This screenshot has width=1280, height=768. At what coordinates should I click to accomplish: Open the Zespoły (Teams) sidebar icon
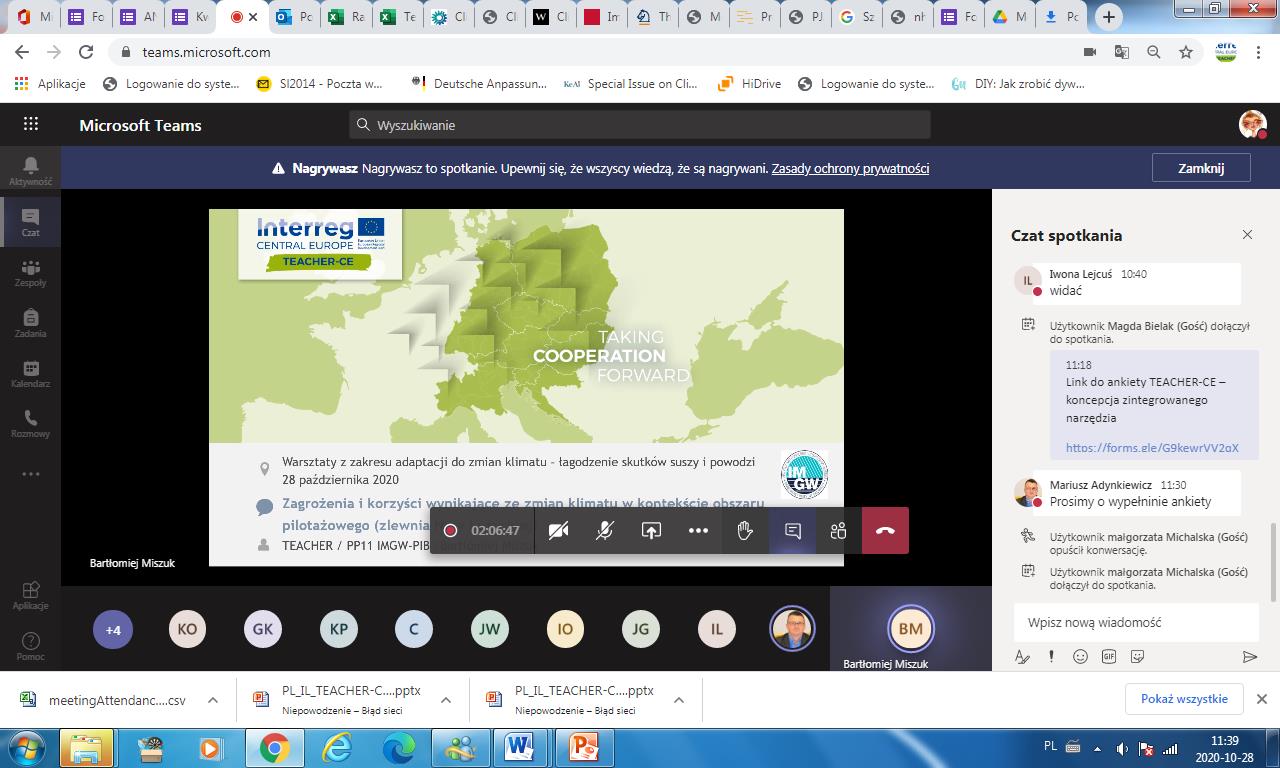point(30,272)
